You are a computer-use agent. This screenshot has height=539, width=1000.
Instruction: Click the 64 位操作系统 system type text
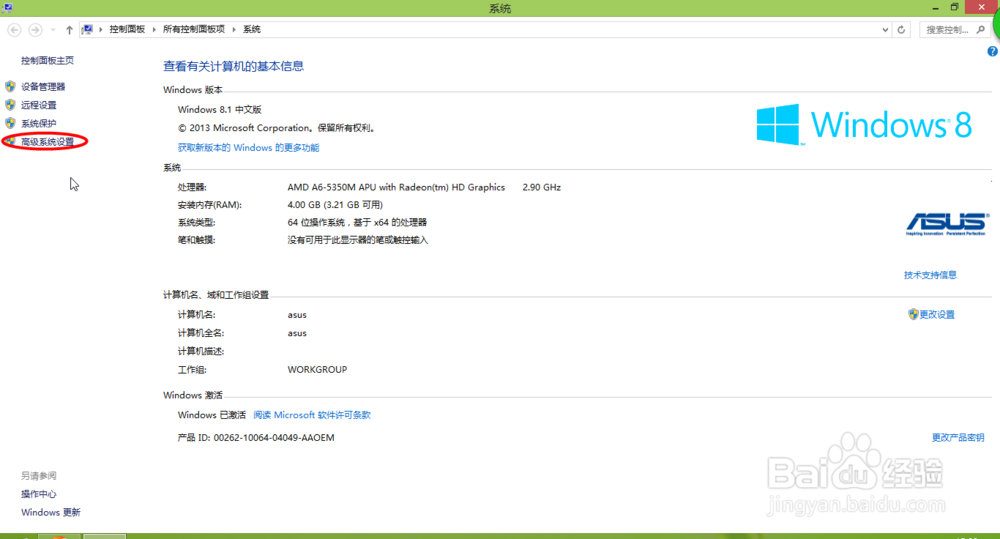point(357,223)
